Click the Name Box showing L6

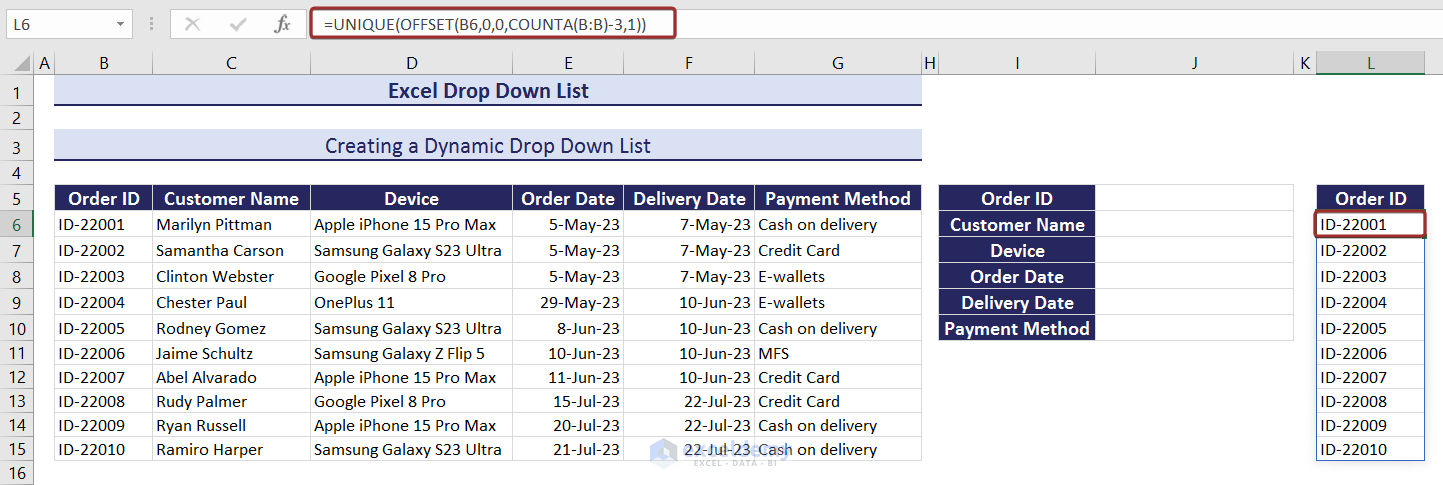pyautogui.click(x=58, y=24)
